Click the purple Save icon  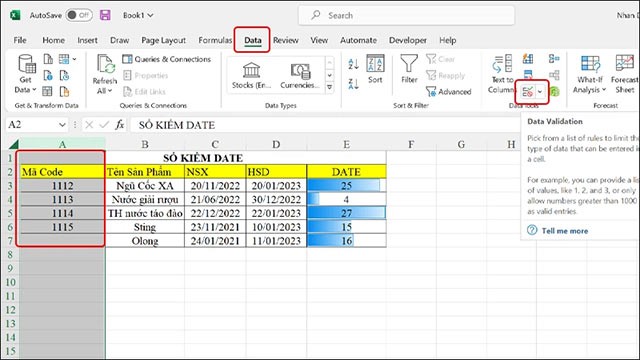(x=105, y=15)
